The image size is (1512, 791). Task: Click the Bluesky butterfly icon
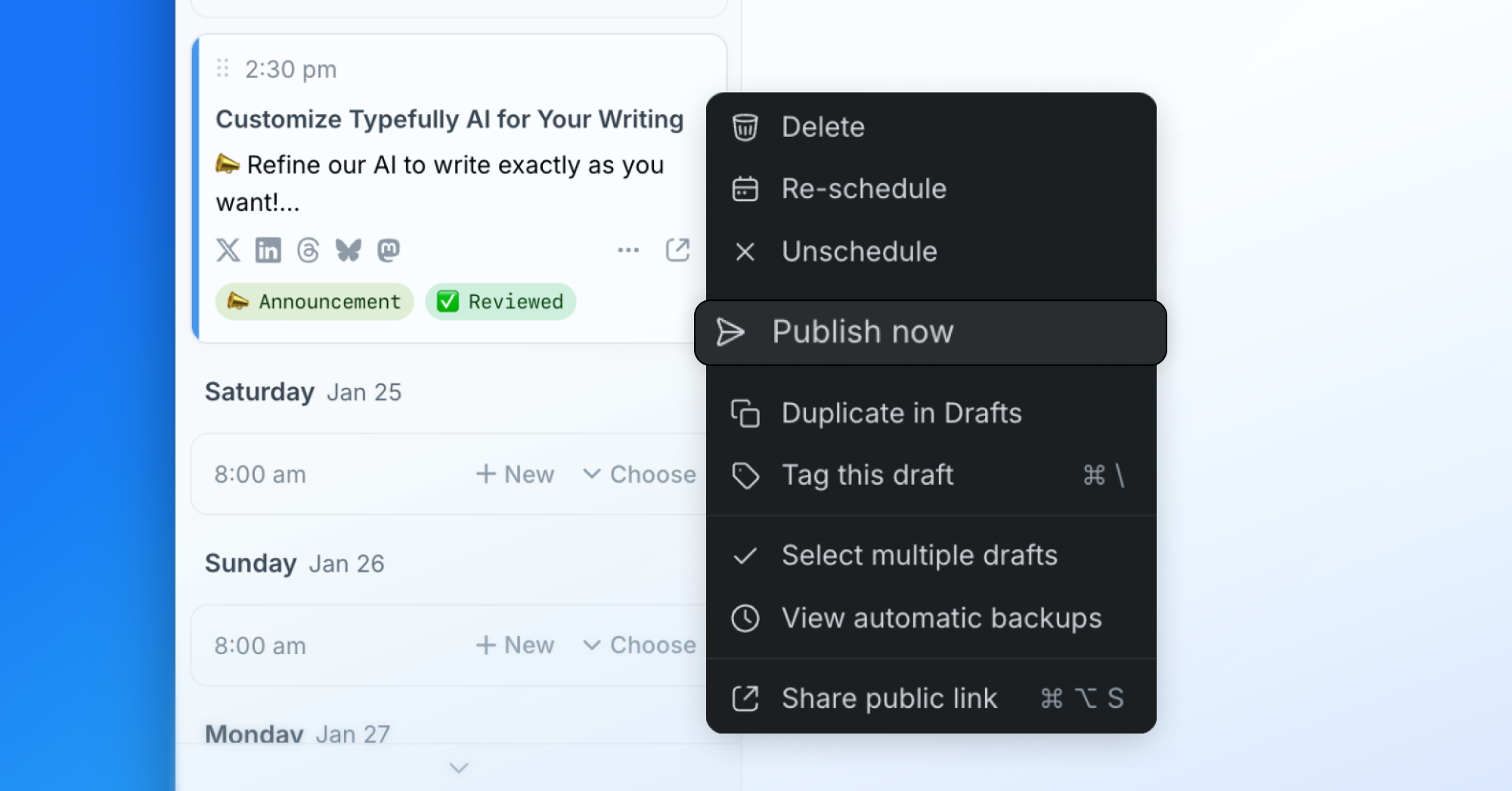(349, 250)
